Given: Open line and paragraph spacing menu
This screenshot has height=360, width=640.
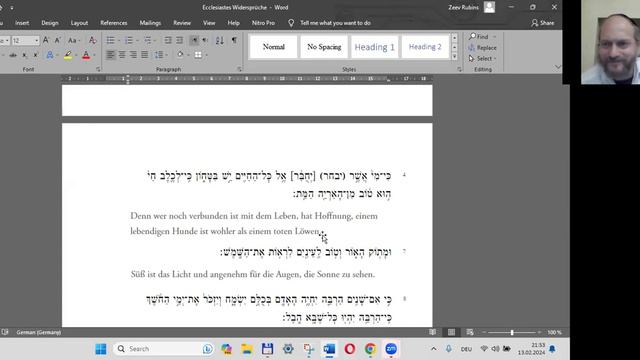Looking at the screenshot, I should pos(159,55).
